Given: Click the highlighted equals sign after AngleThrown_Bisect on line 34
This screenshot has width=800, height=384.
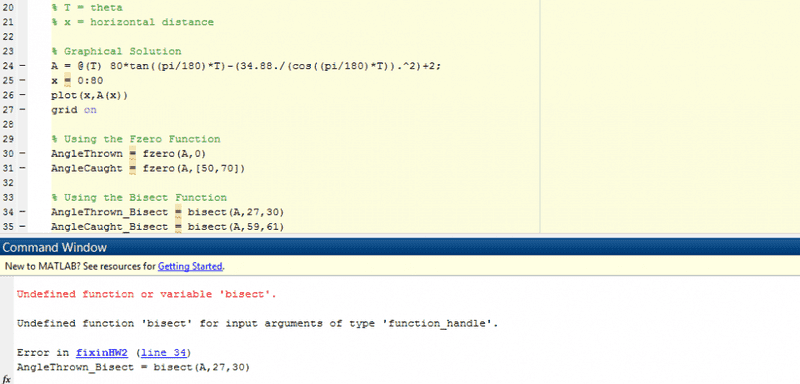Looking at the screenshot, I should pyautogui.click(x=178, y=212).
